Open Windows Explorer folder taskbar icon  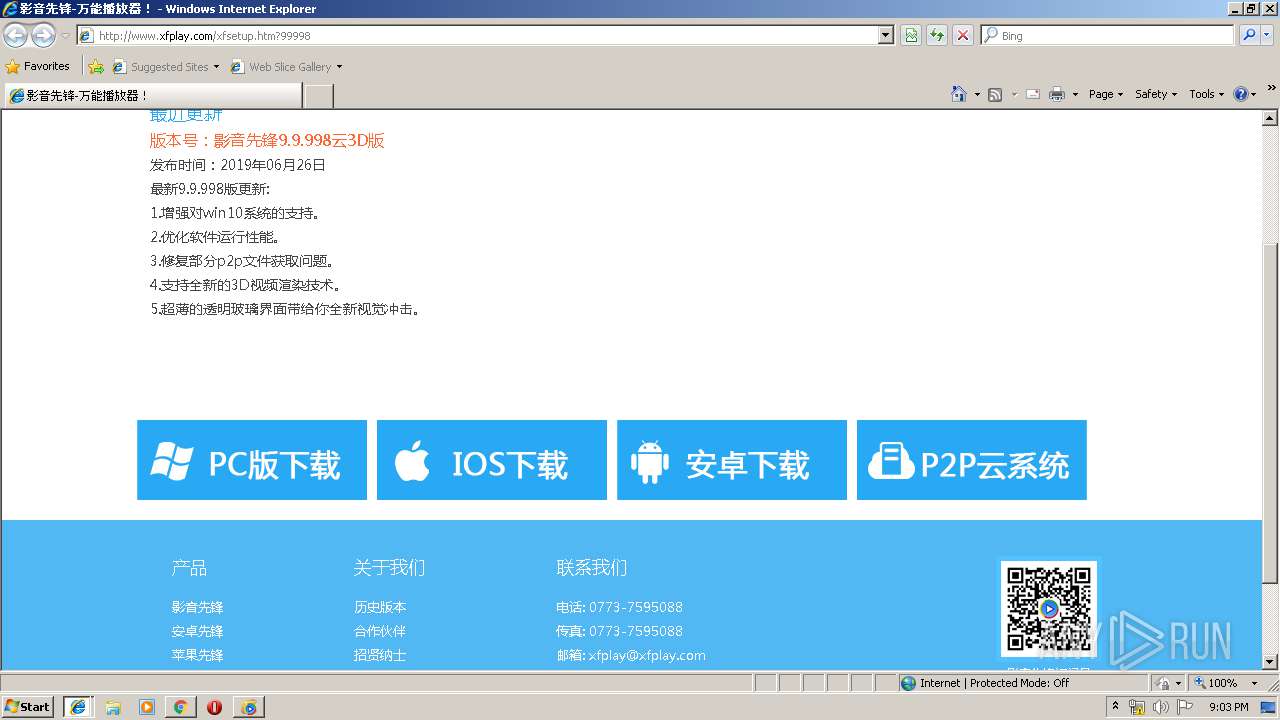[113, 707]
